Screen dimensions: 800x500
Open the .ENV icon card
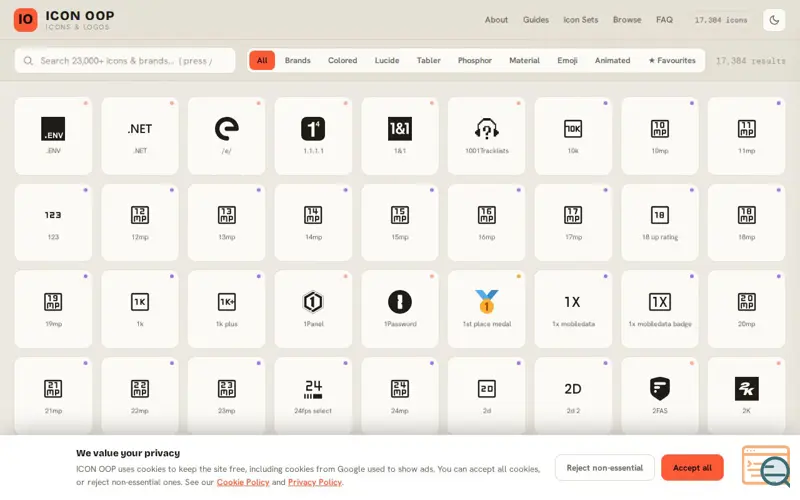[x=53, y=136]
